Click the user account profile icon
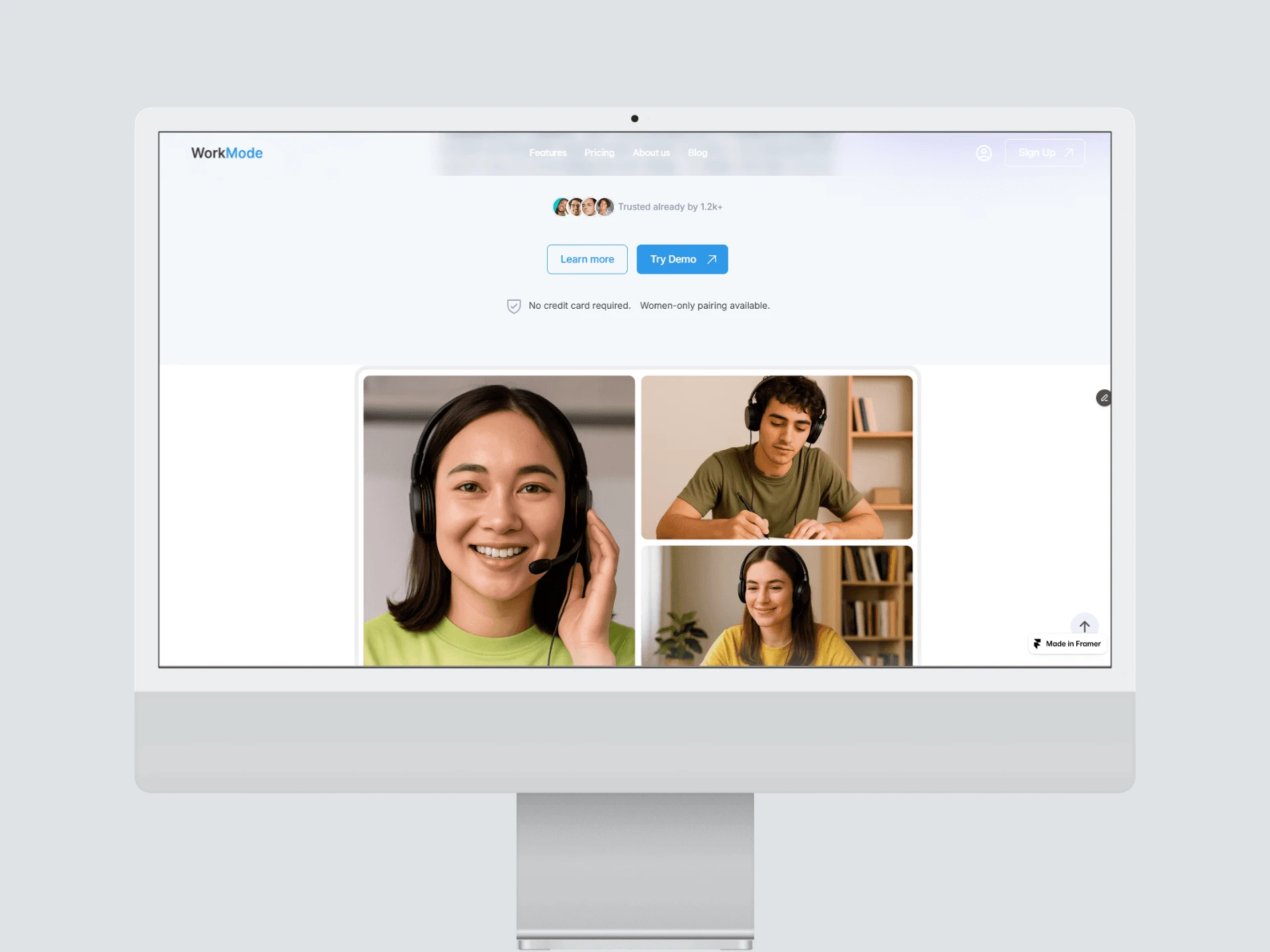 984,153
